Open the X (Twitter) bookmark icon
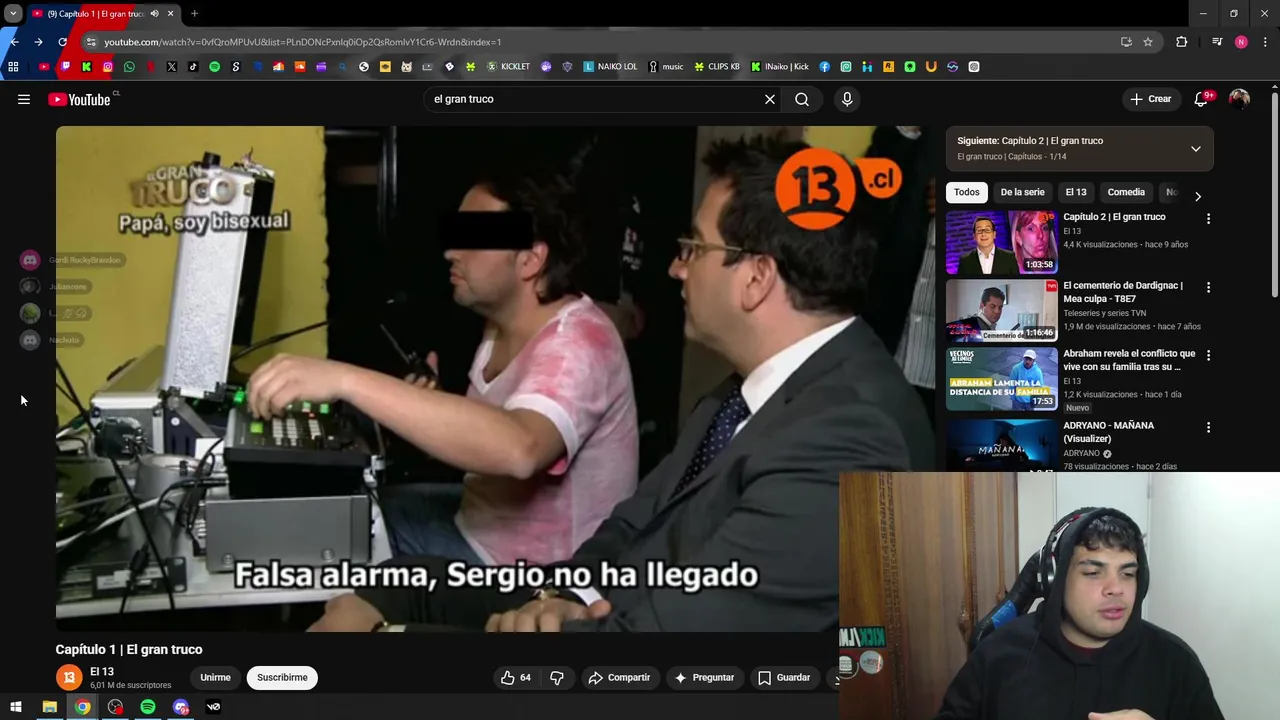Viewport: 1280px width, 720px height. (172, 67)
